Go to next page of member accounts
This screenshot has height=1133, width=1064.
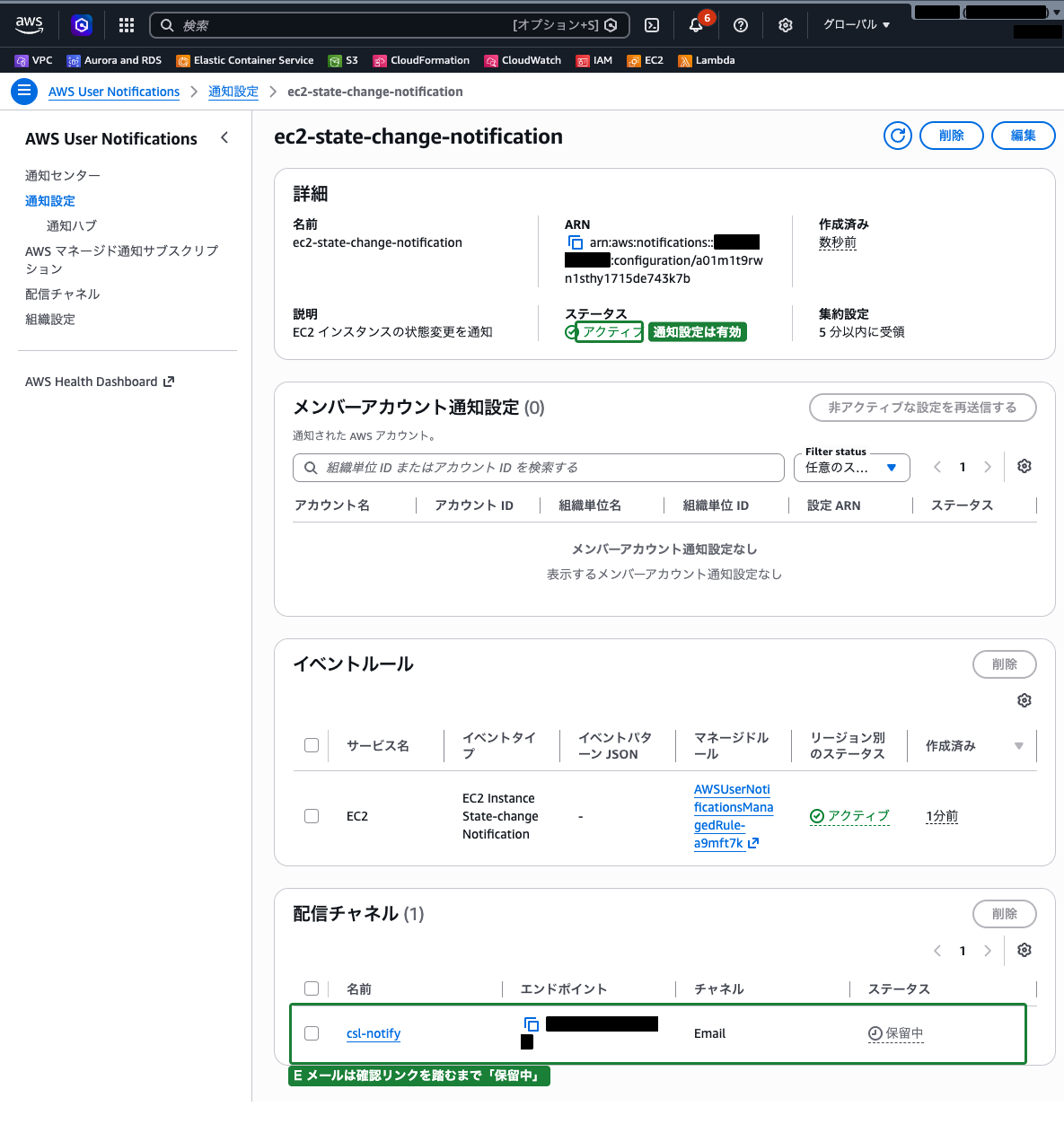pos(988,467)
